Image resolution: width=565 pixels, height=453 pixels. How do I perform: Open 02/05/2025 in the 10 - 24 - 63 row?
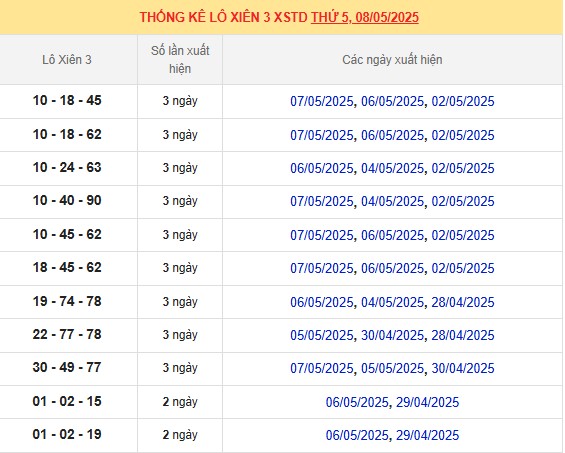click(x=463, y=168)
